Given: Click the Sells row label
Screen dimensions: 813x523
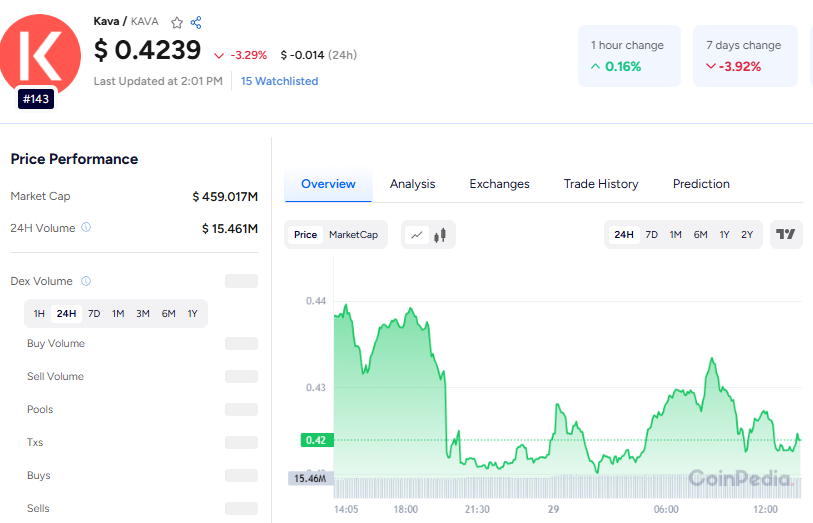Looking at the screenshot, I should click(38, 508).
